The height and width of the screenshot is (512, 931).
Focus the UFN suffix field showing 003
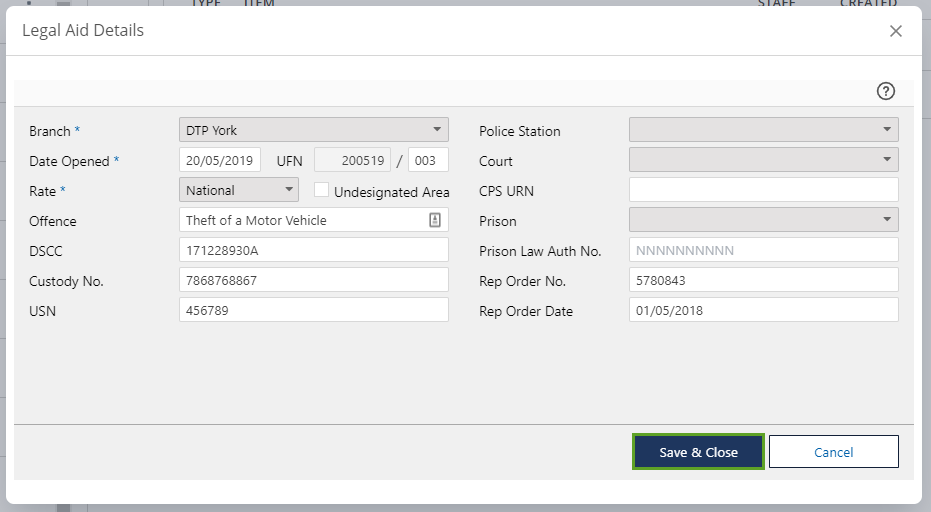(x=428, y=160)
